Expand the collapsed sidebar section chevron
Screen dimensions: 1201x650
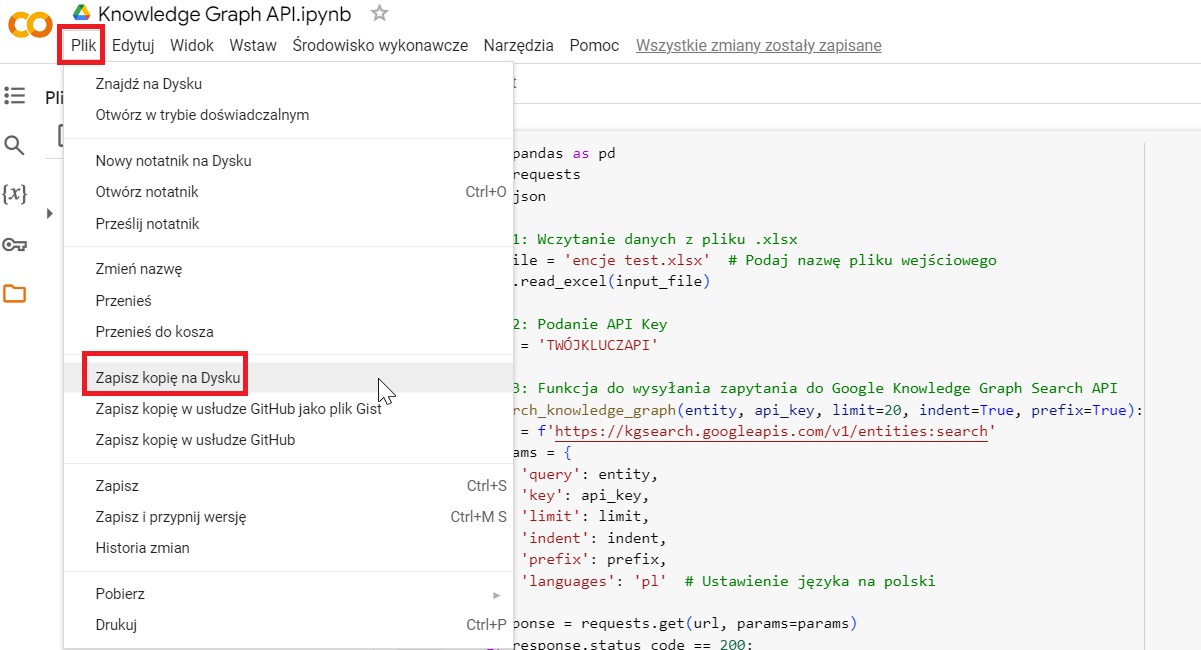[x=48, y=213]
